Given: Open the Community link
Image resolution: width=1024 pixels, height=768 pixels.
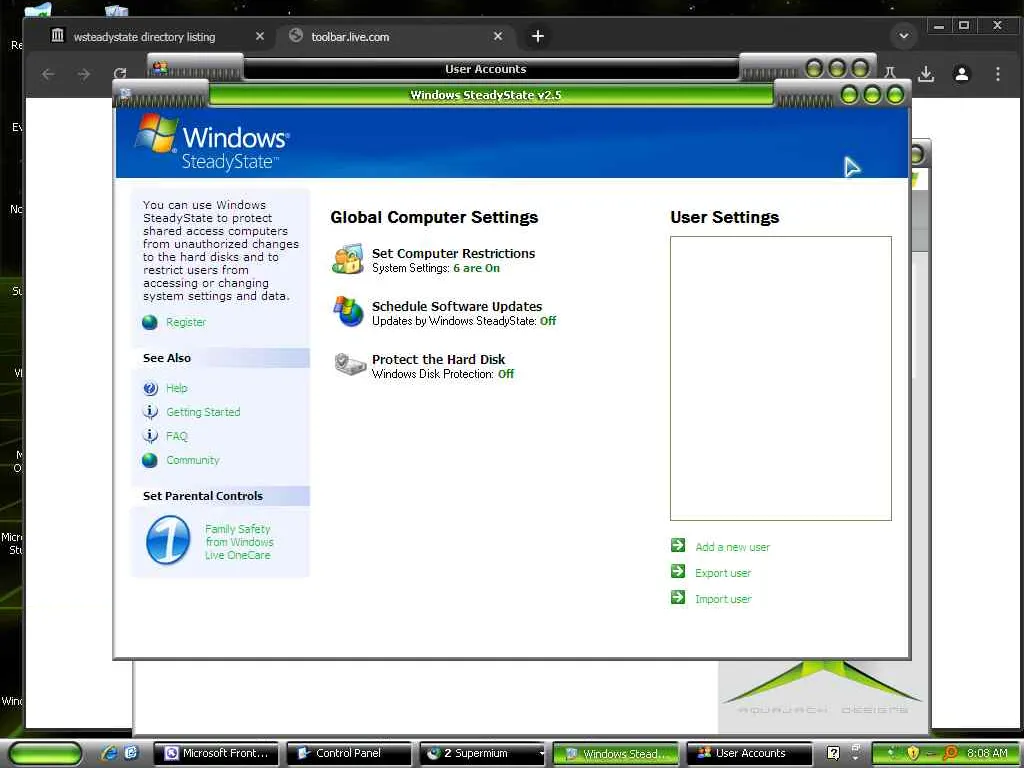Looking at the screenshot, I should coord(193,460).
